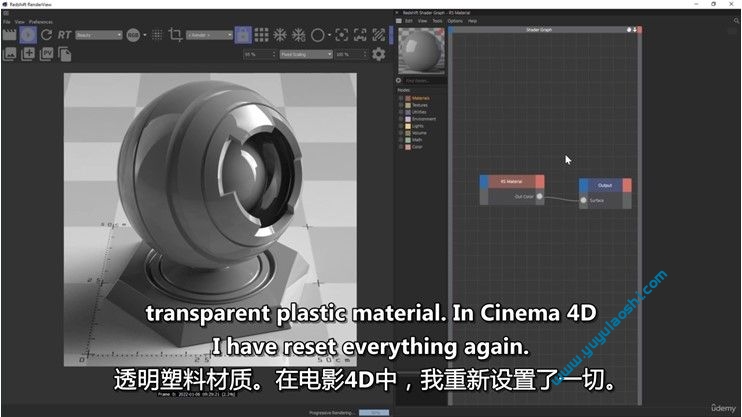Viewport: 742px width, 417px height.
Task: Expand the Environment node category
Action: (x=401, y=119)
